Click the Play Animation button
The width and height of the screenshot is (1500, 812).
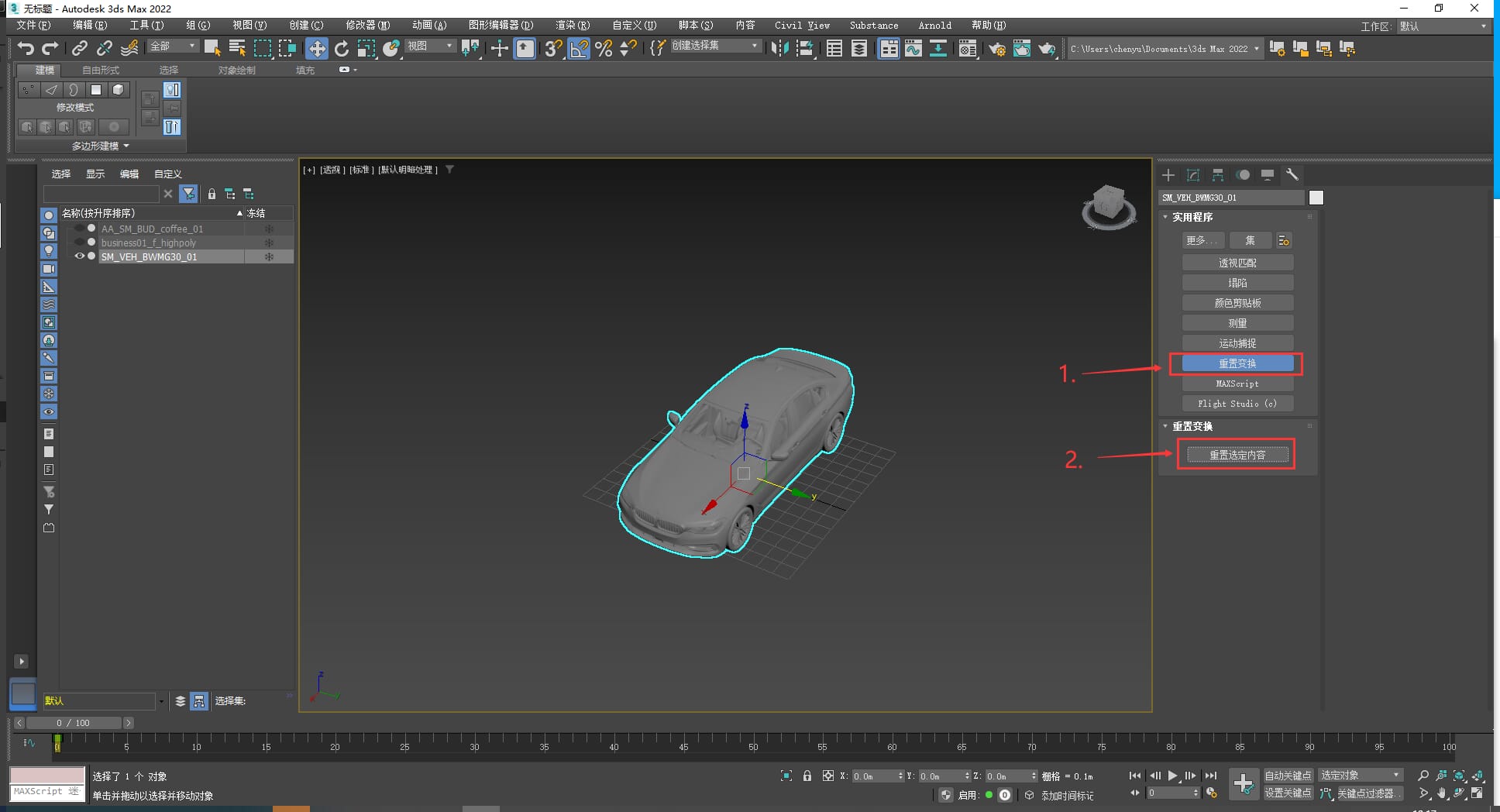1172,776
